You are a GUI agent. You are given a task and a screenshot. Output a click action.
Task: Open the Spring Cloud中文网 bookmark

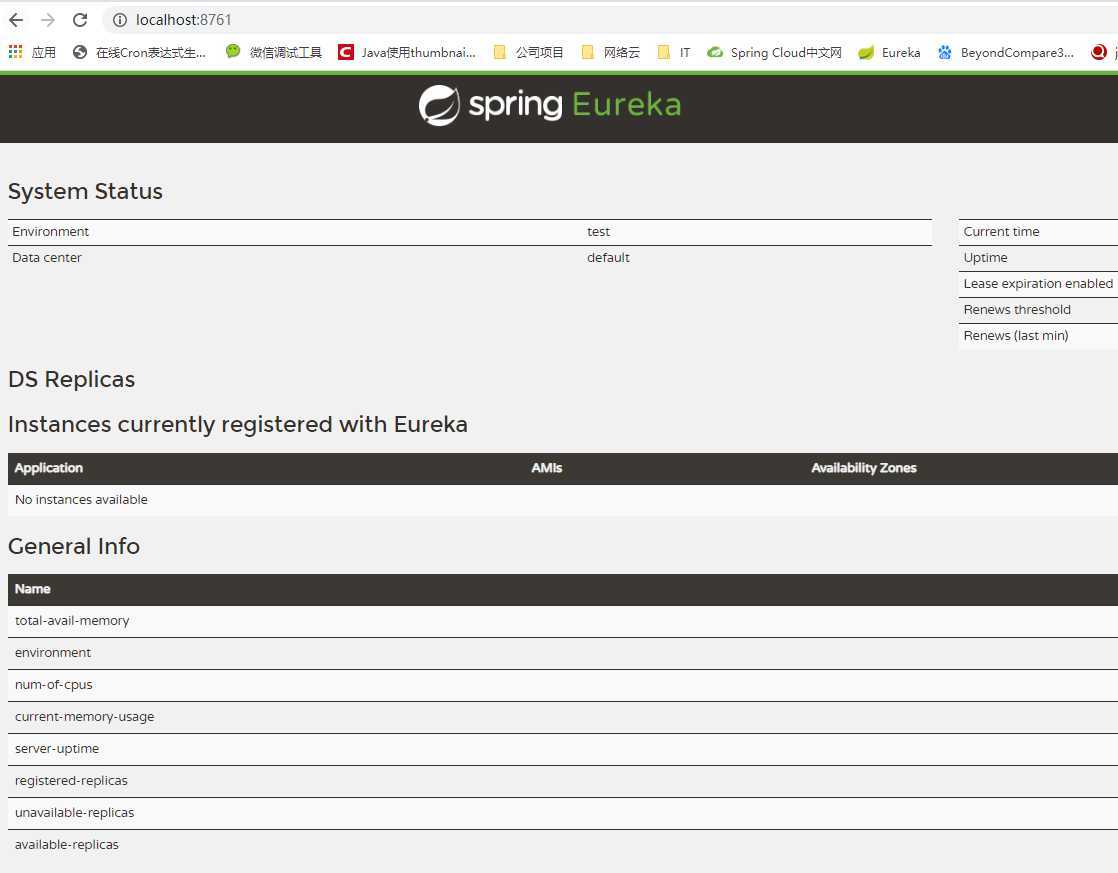tap(775, 52)
